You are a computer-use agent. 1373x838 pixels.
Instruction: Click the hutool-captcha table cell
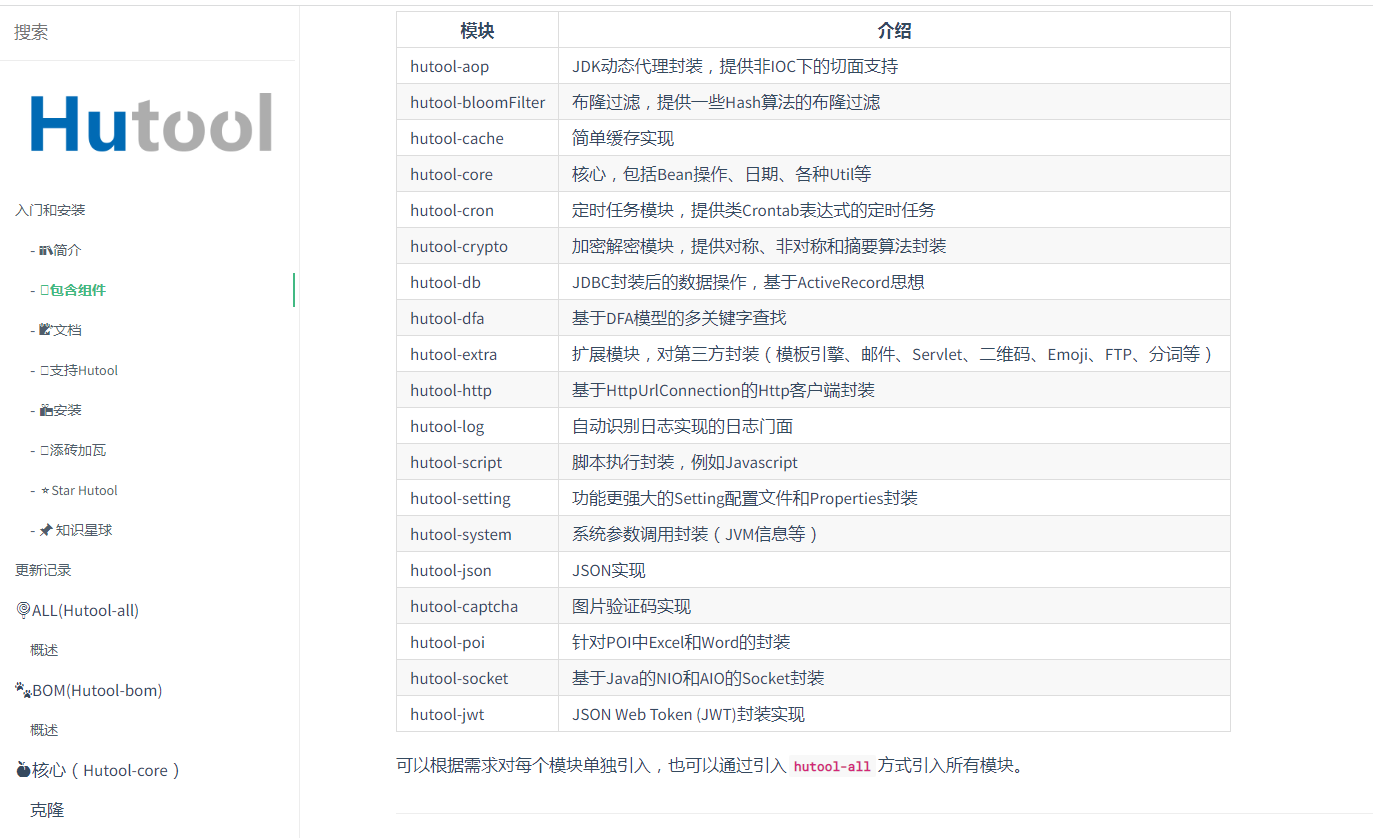pos(477,606)
